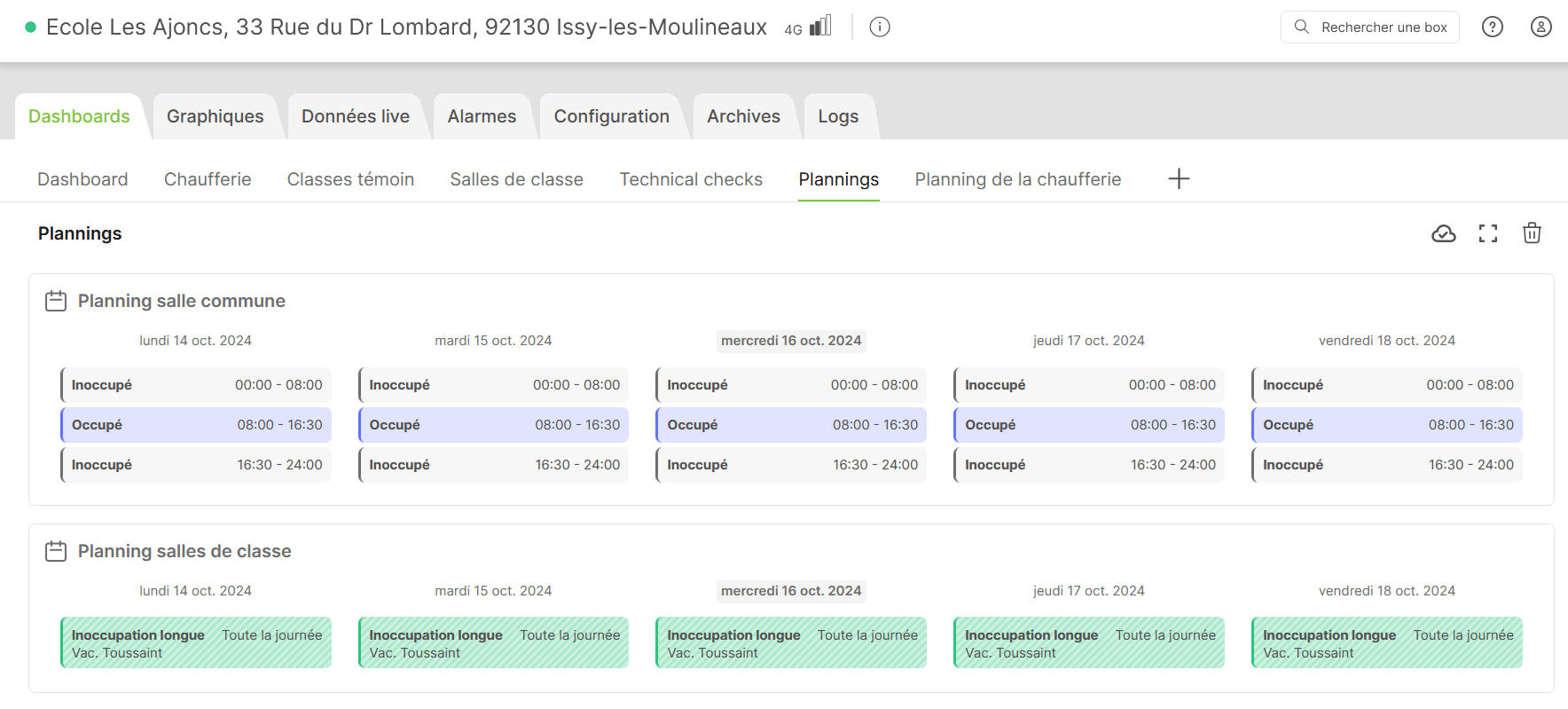The width and height of the screenshot is (1568, 709).
Task: Click the Planning salle commune heading
Action: click(182, 301)
